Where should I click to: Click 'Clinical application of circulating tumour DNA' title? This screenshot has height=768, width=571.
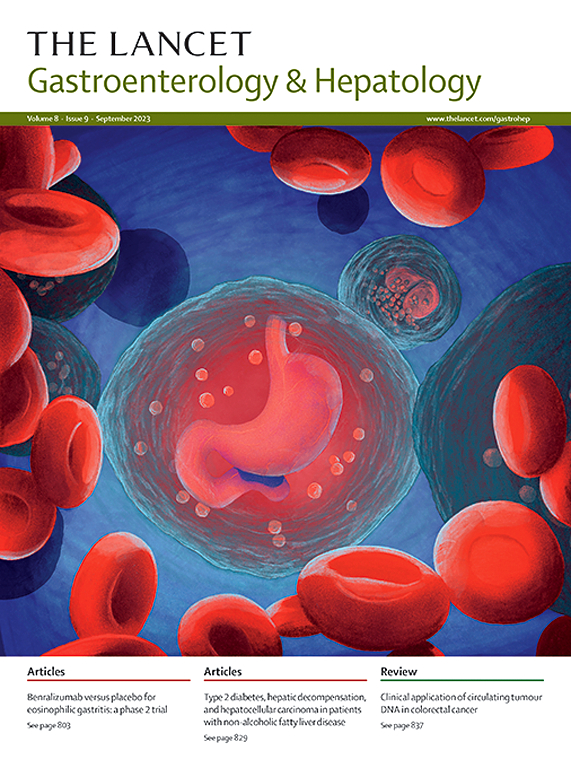click(x=461, y=703)
